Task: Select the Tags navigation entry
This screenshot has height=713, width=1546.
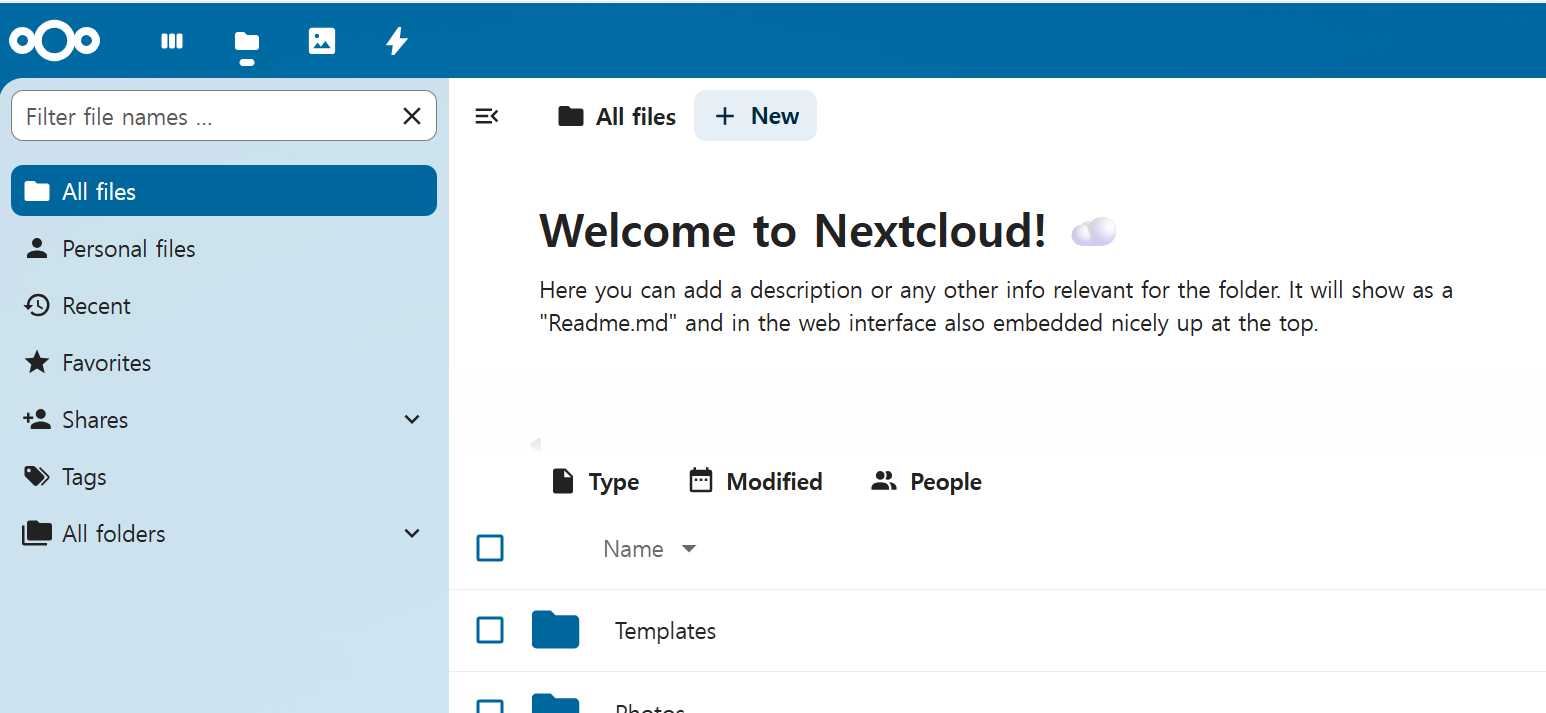Action: (224, 476)
